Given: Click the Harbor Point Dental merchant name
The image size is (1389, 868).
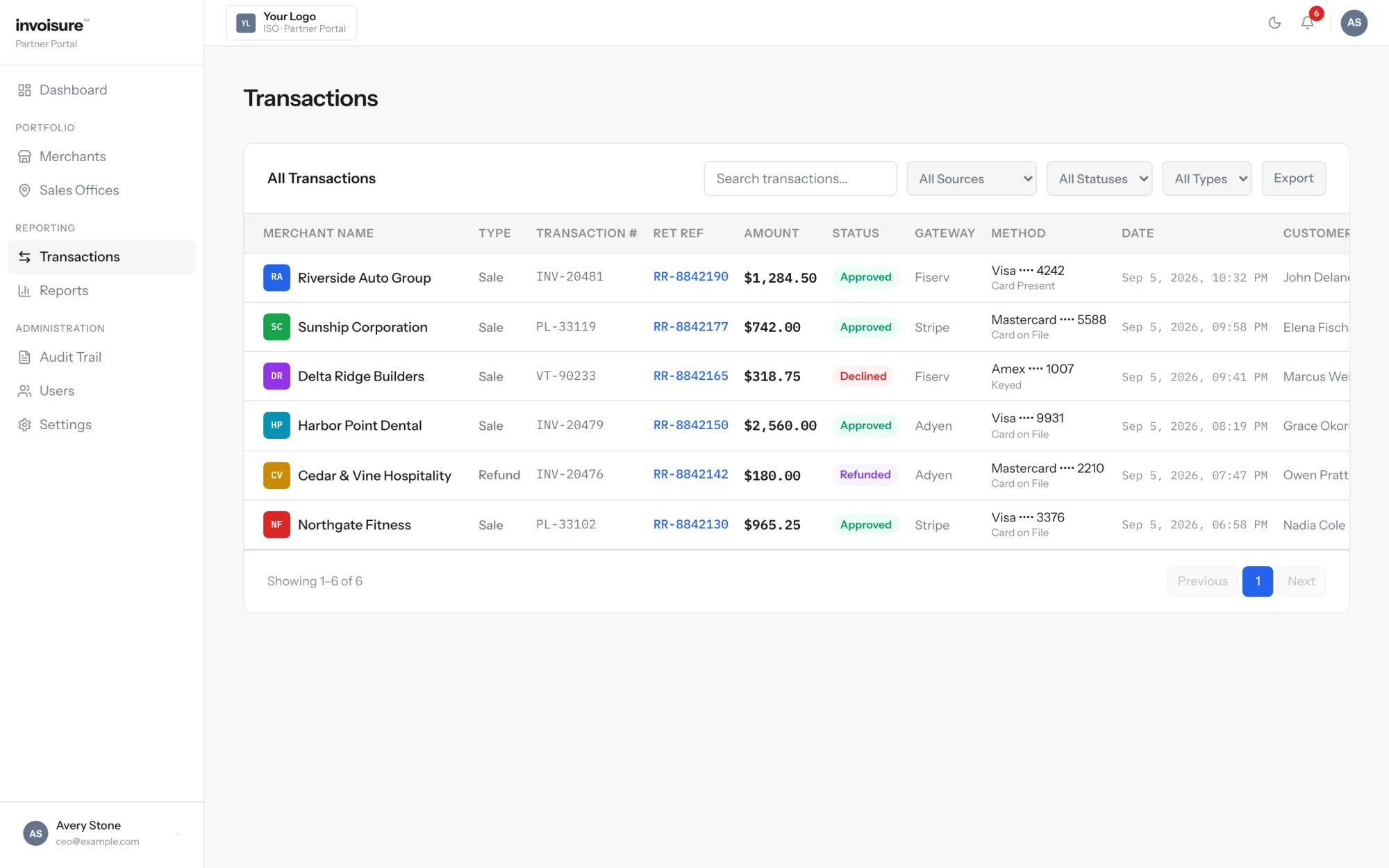Looking at the screenshot, I should pos(360,426).
